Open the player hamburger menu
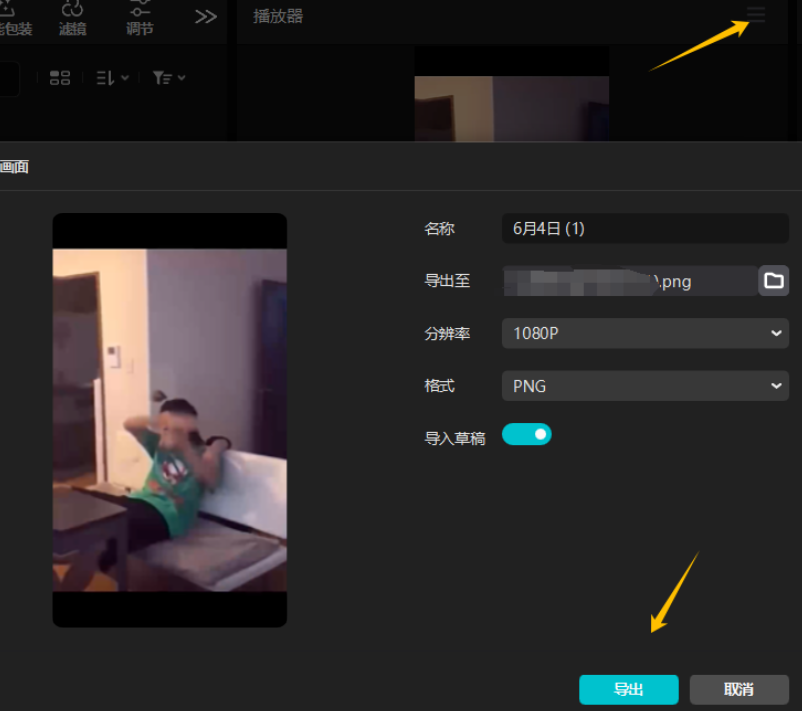 pyautogui.click(x=756, y=16)
